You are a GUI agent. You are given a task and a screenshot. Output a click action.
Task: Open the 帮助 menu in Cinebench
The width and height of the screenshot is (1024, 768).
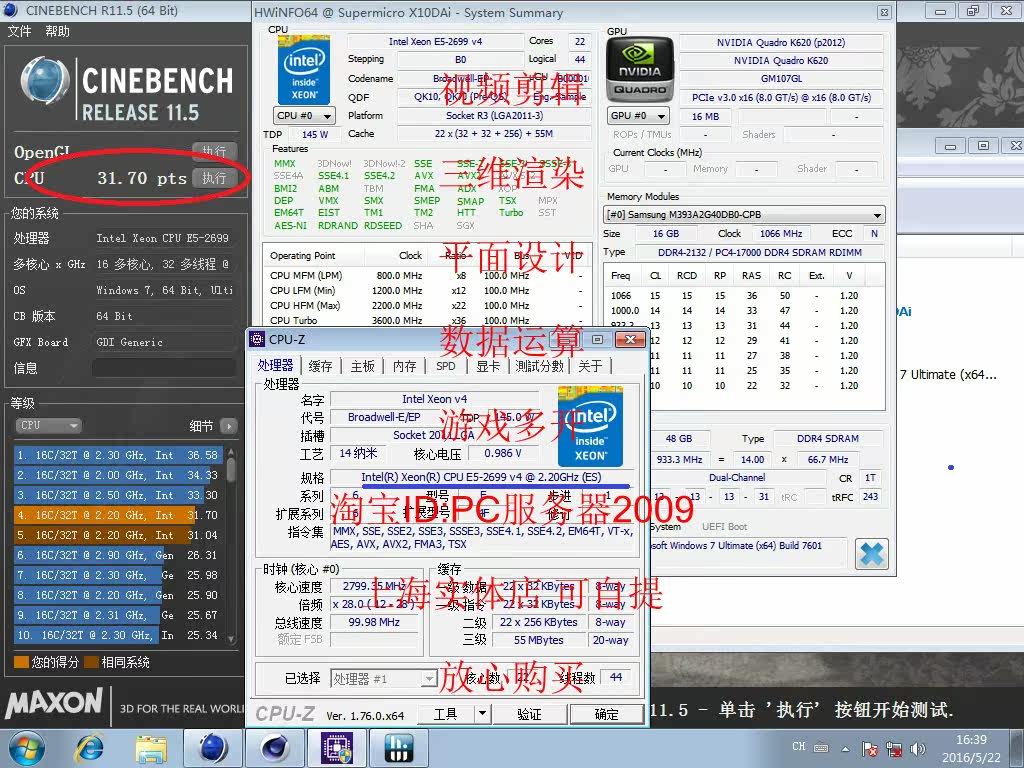[57, 31]
